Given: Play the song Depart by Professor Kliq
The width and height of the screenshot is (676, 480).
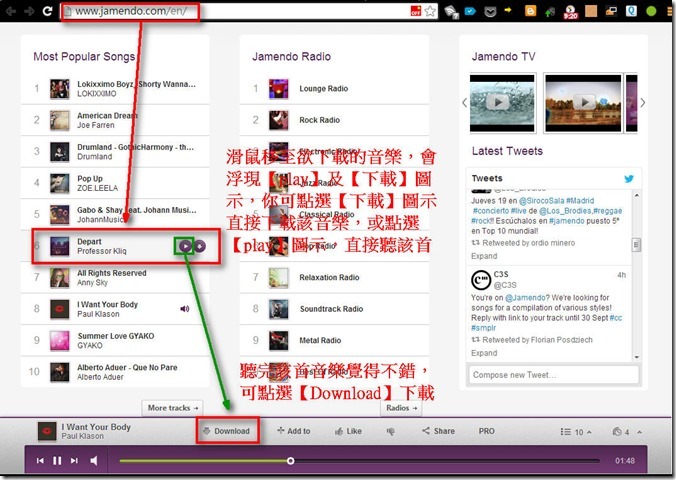Looking at the screenshot, I should coord(185,246).
